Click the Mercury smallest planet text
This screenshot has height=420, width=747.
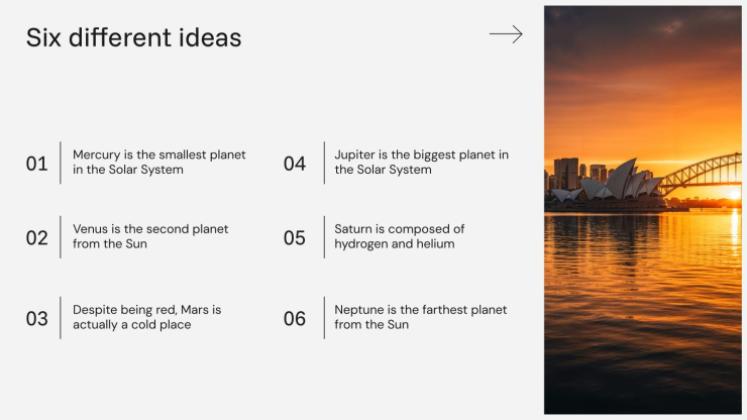click(x=159, y=162)
